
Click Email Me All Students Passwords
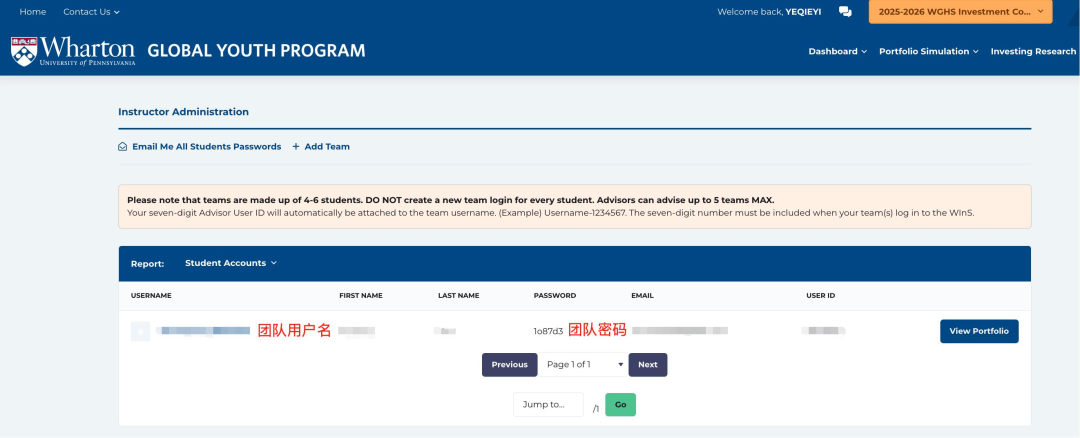[207, 147]
